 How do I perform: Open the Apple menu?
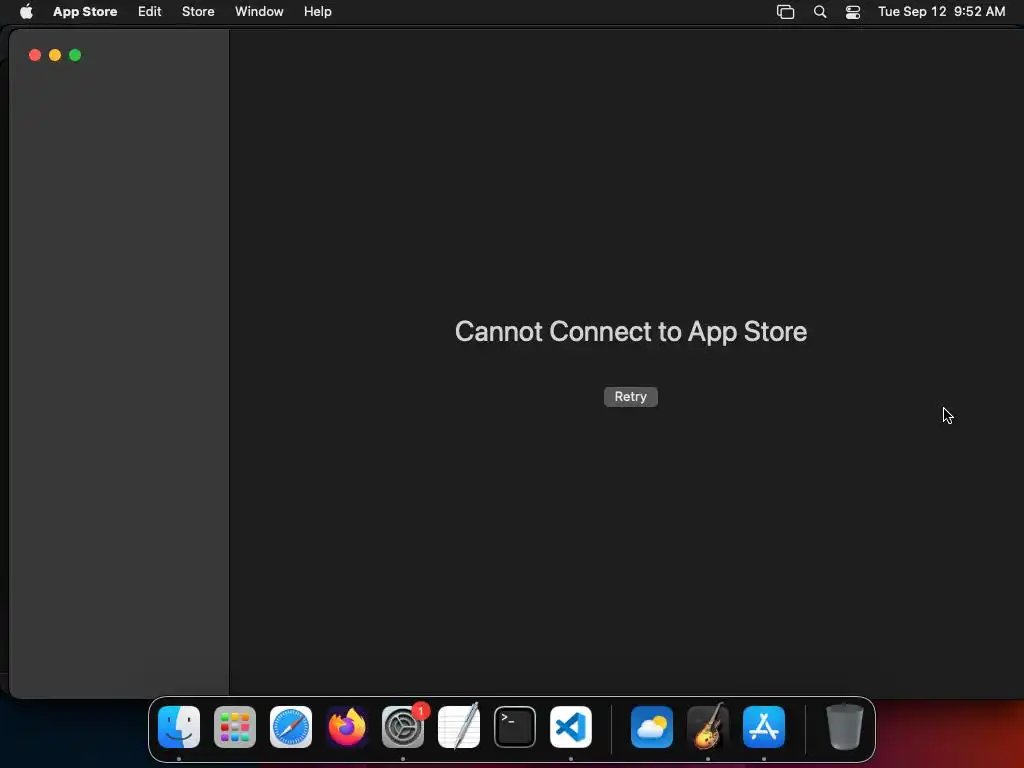tap(26, 12)
